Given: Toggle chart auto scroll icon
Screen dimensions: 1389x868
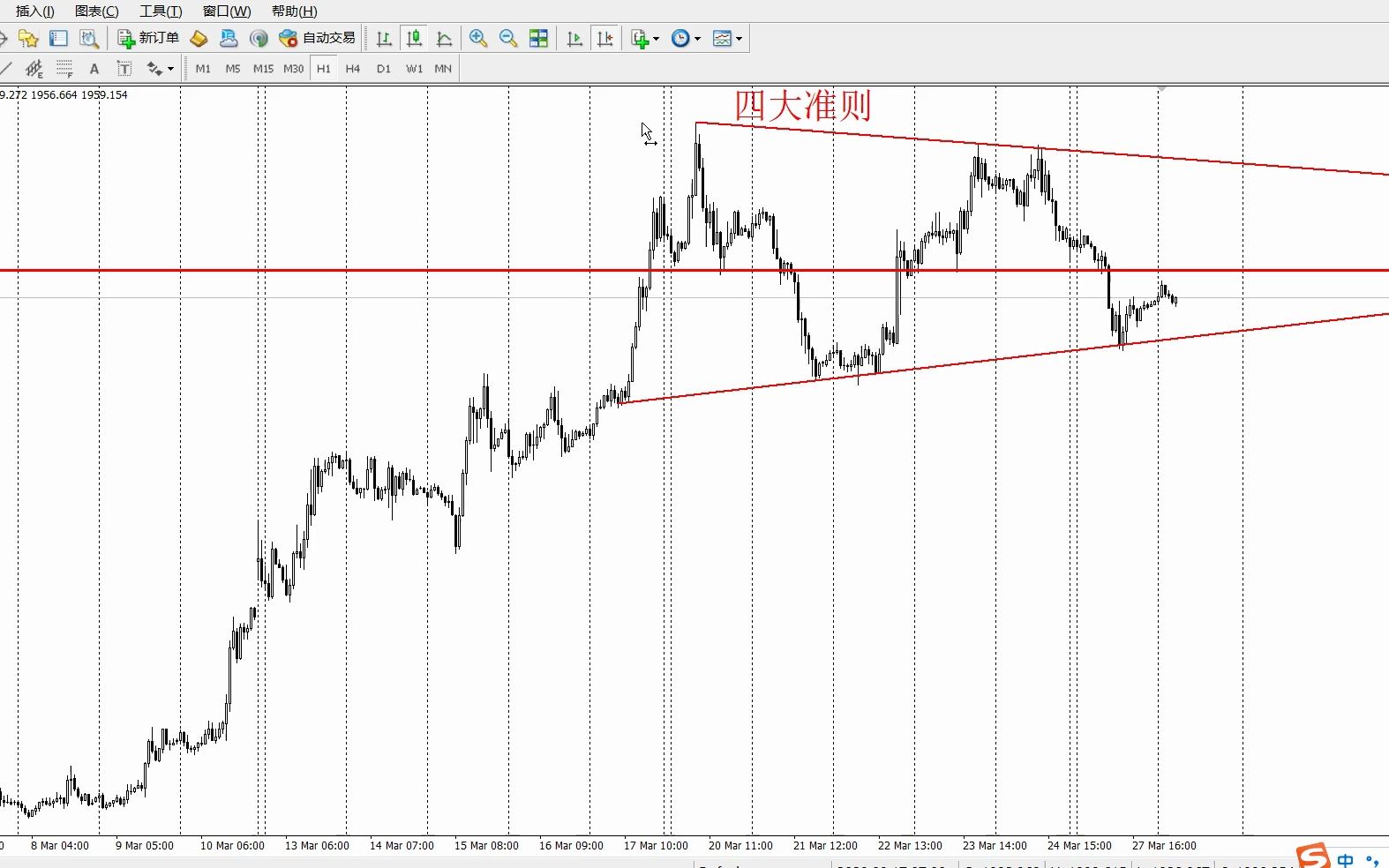Looking at the screenshot, I should click(574, 39).
